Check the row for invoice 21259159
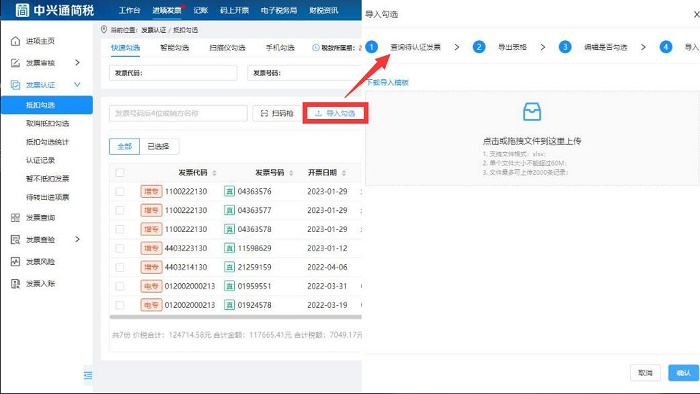This screenshot has height=394, width=700. 120,267
